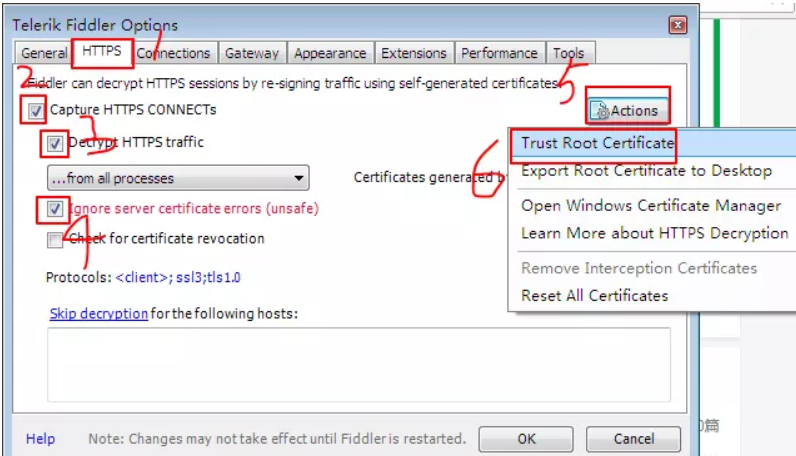The image size is (796, 456).
Task: Select the HTTPS tab
Action: click(102, 51)
